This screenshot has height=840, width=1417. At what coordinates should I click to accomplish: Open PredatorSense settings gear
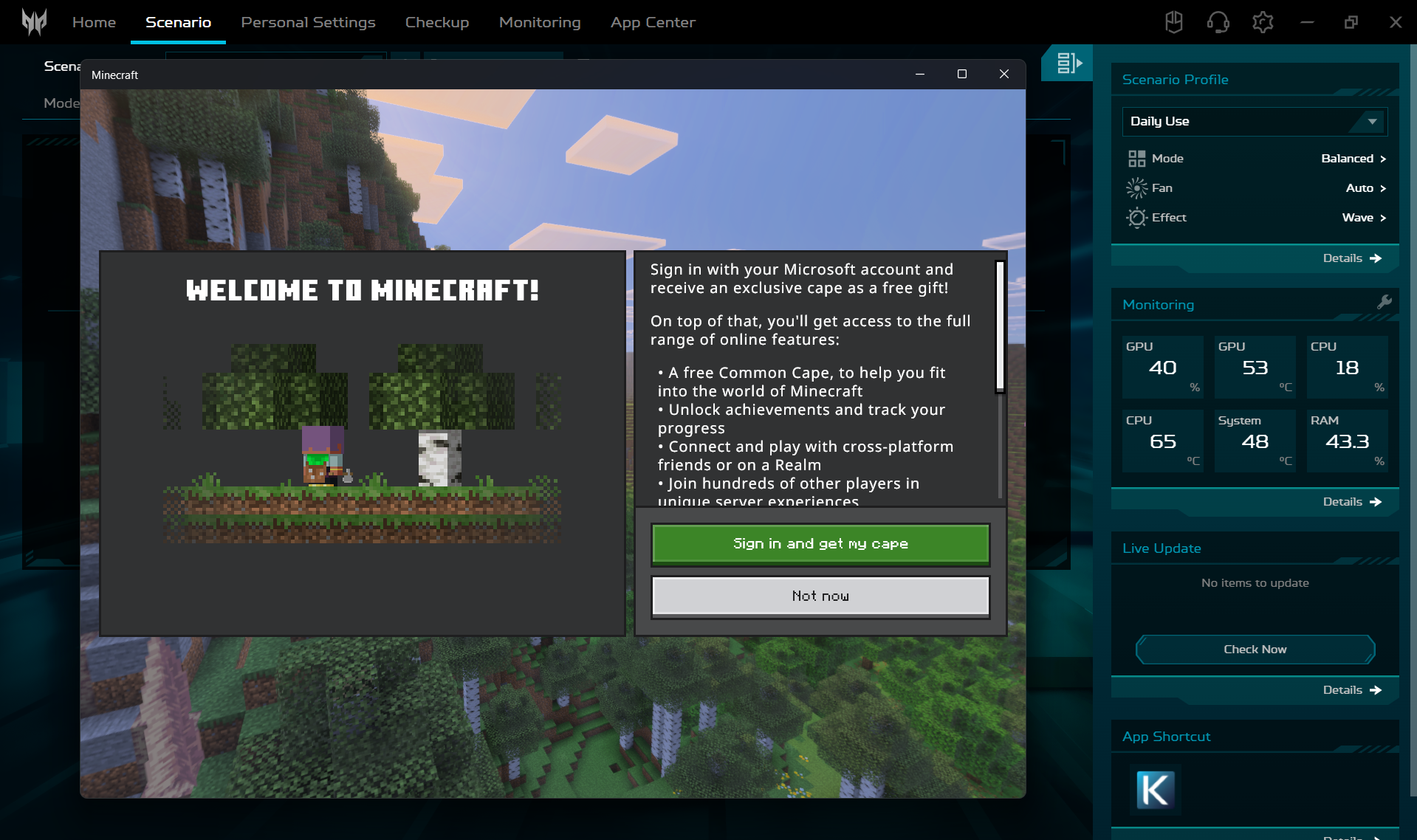(x=1263, y=22)
